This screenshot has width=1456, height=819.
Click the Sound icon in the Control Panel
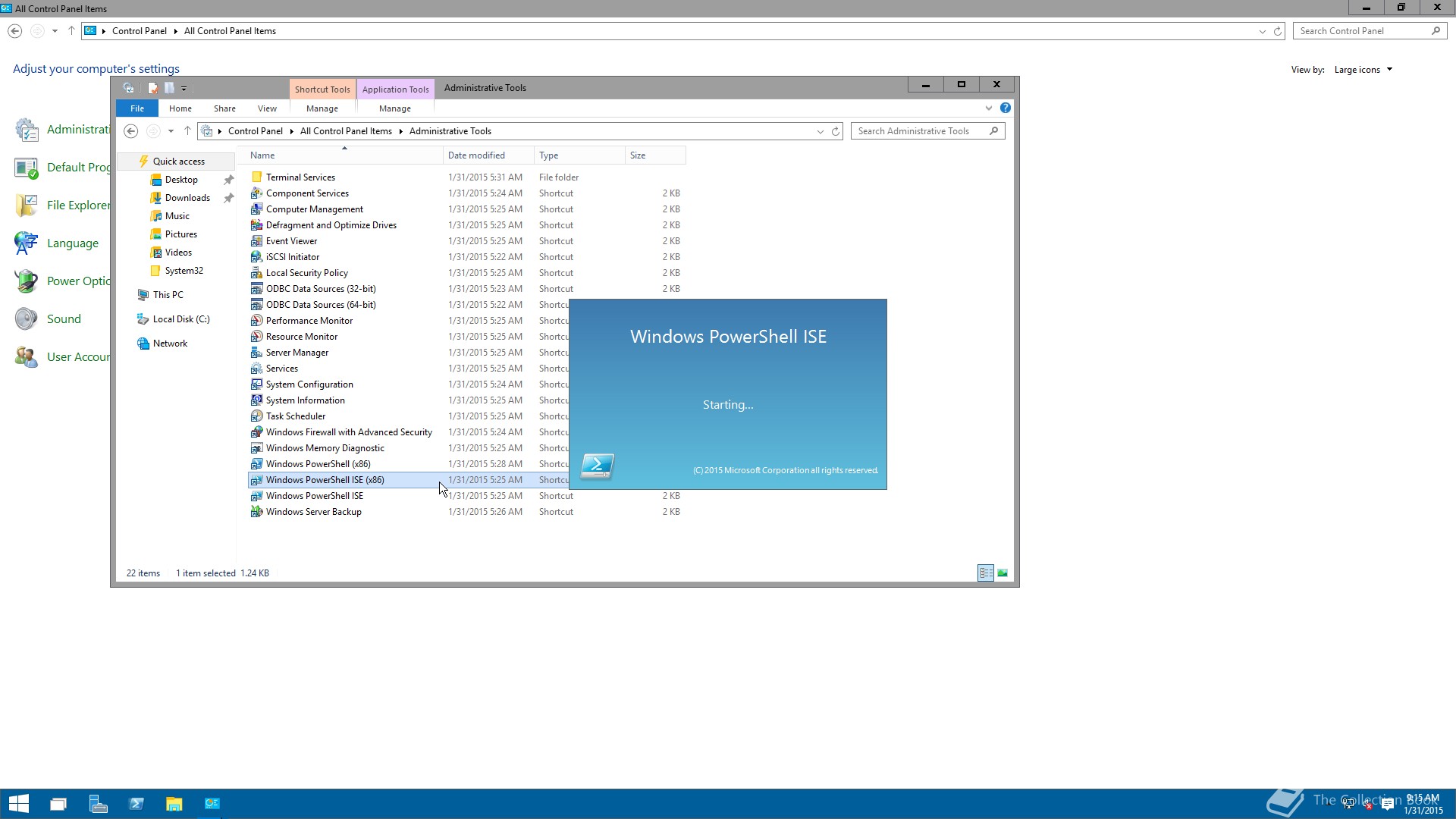(x=26, y=319)
